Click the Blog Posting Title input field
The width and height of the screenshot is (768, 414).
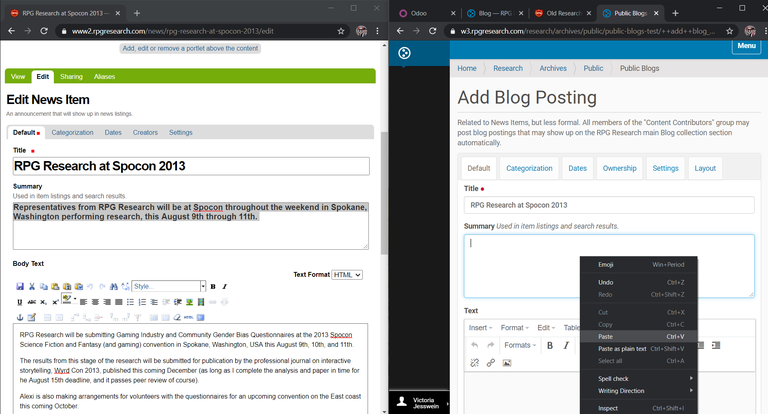(x=609, y=205)
